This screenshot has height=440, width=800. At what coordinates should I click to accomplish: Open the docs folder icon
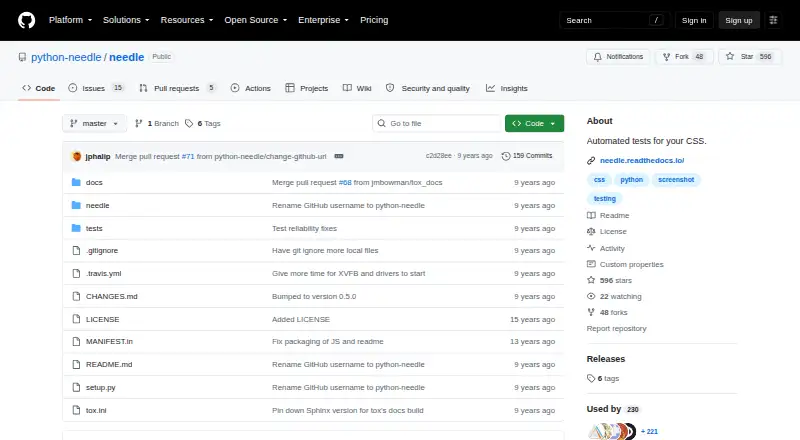(x=77, y=182)
